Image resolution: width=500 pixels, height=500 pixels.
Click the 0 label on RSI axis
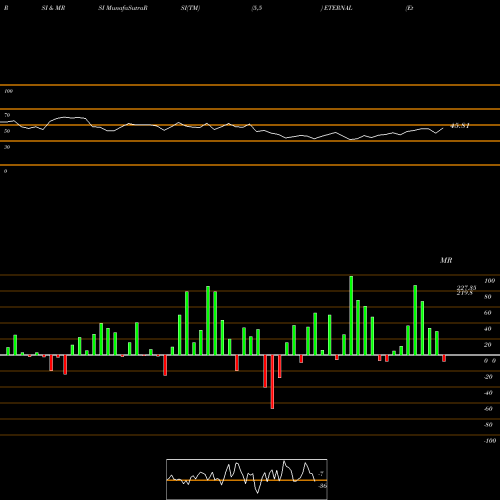(x=5, y=171)
